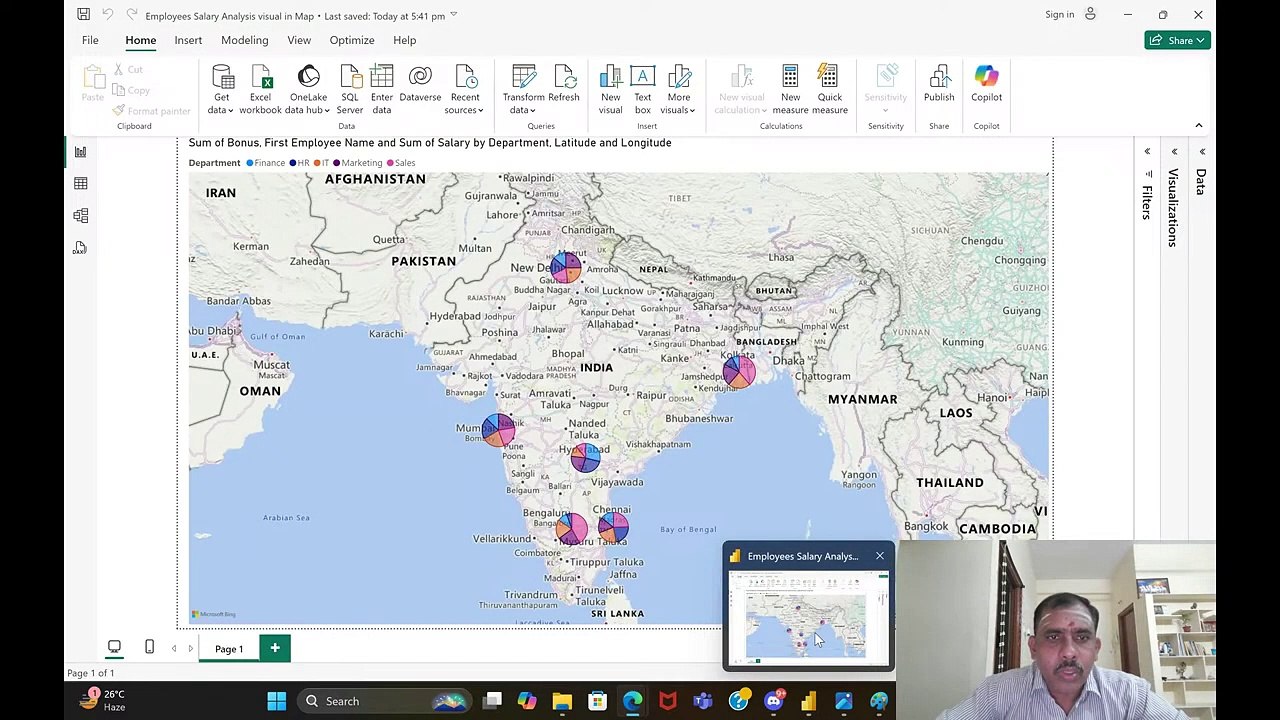This screenshot has height=720, width=1280.
Task: Expand the Data pane
Action: 1202,152
